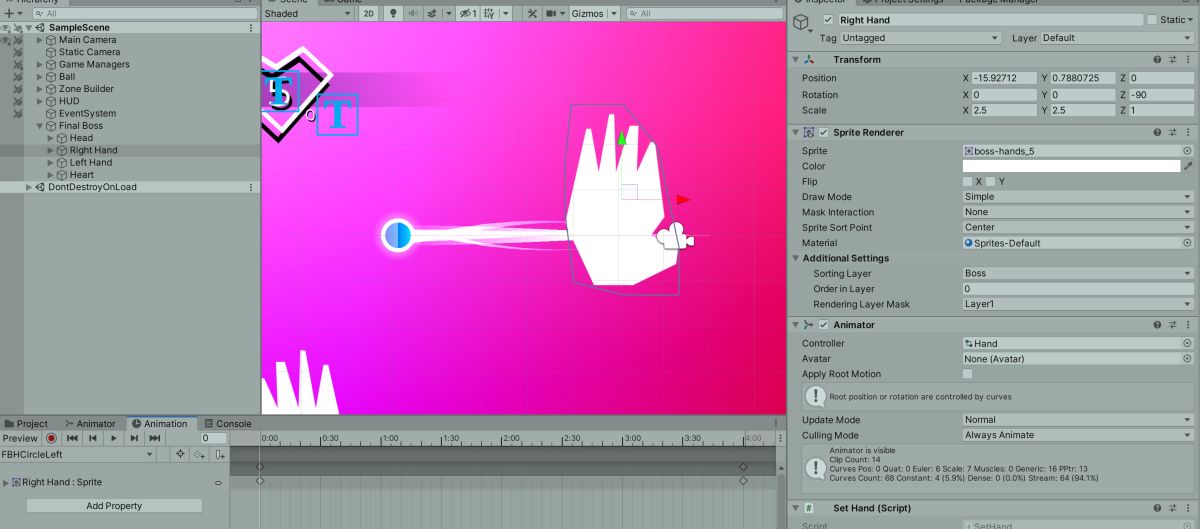Enable animation recording with the red record button
1200x529 pixels.
(51, 438)
